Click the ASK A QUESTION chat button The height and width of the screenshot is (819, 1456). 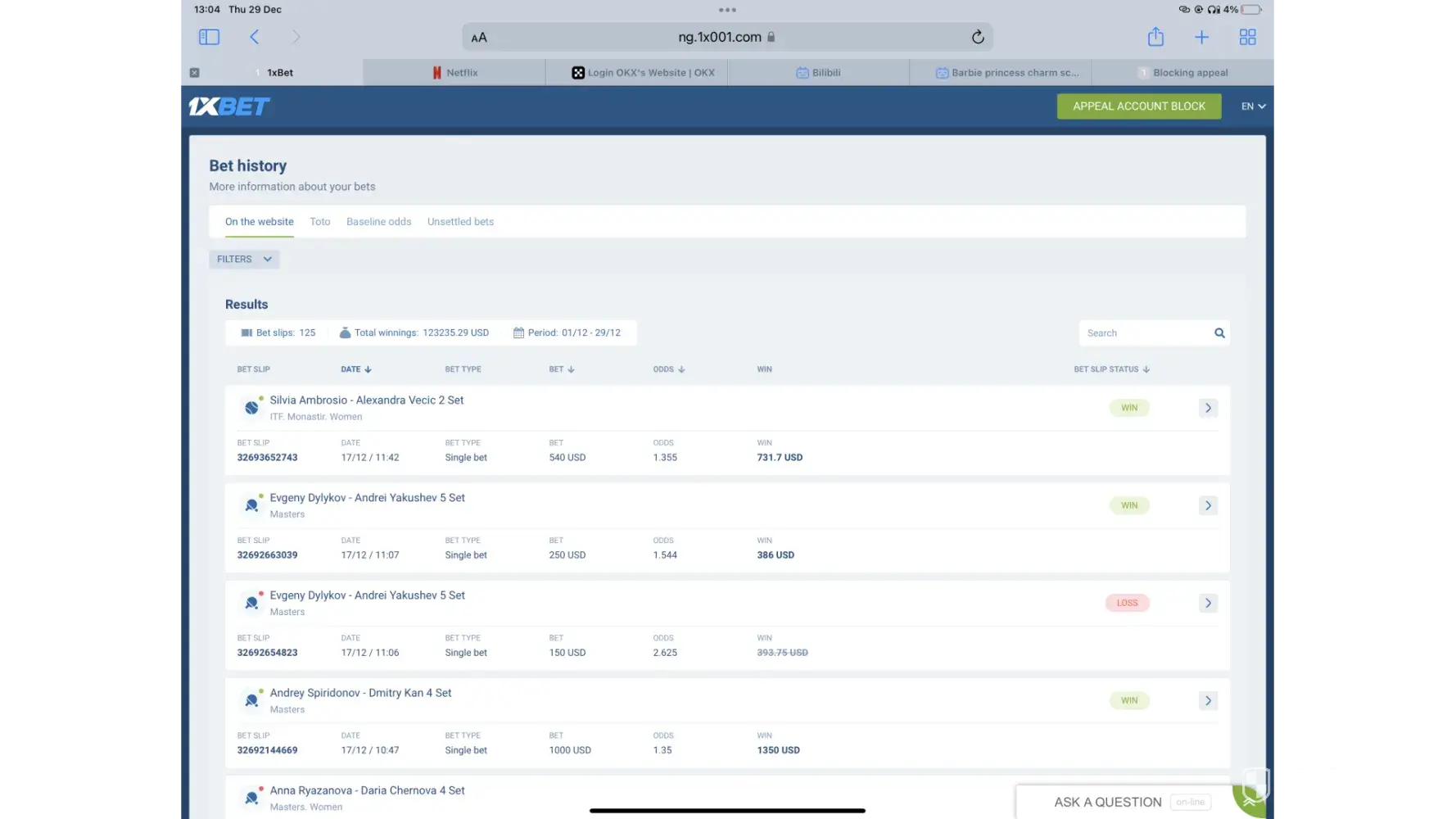coord(1107,802)
